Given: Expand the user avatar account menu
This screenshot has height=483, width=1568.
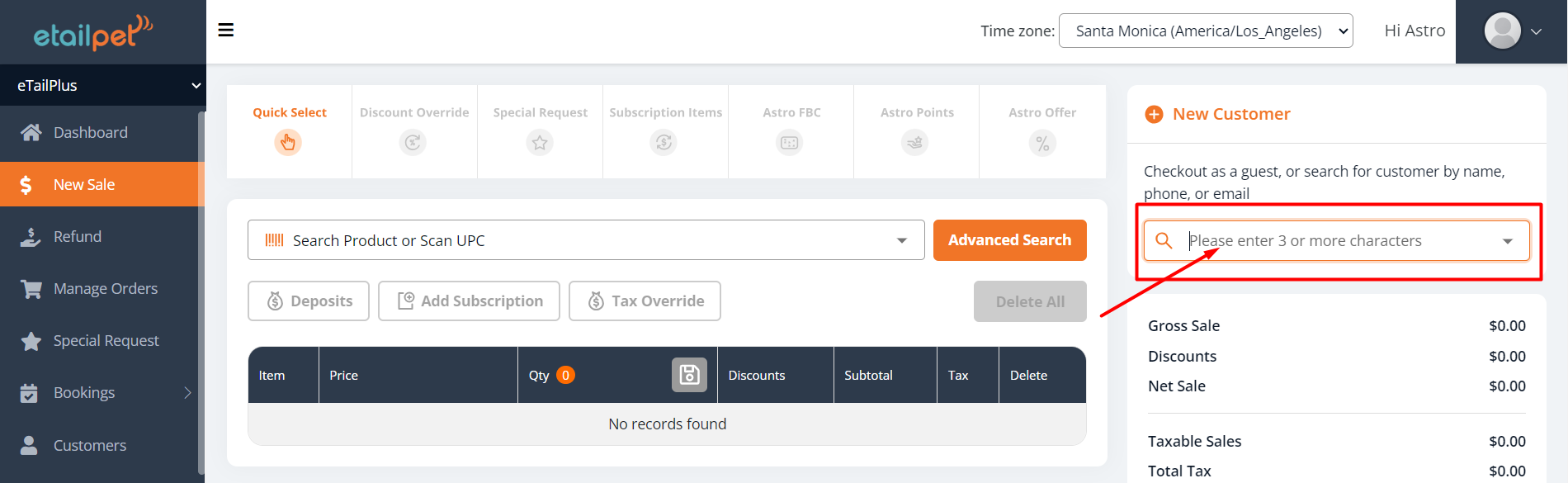Looking at the screenshot, I should 1512,31.
